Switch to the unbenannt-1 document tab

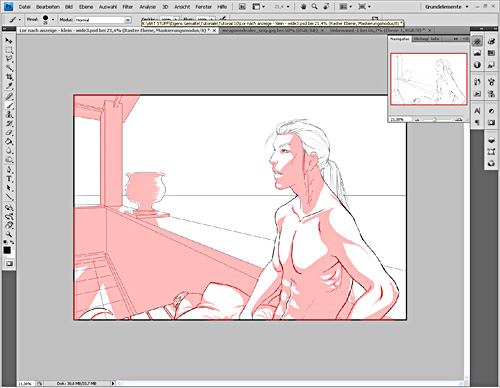click(377, 30)
